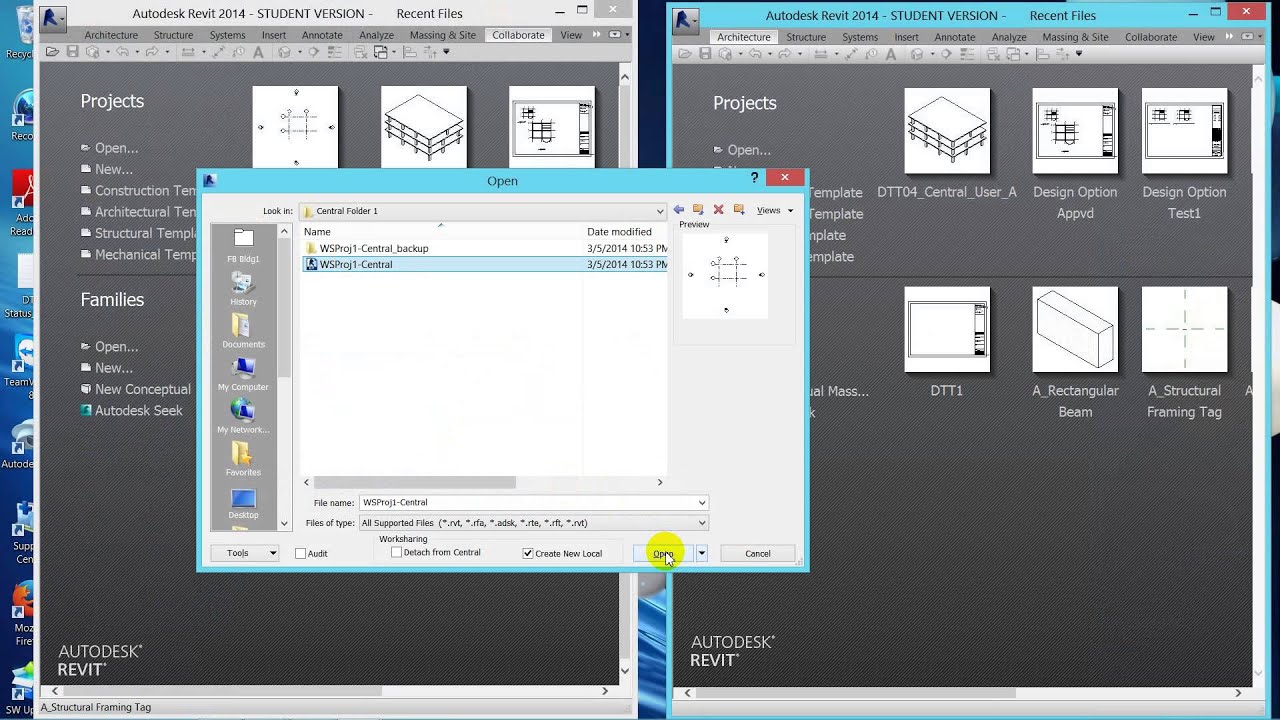
Task: Select History in the places sidebar
Action: 243,288
